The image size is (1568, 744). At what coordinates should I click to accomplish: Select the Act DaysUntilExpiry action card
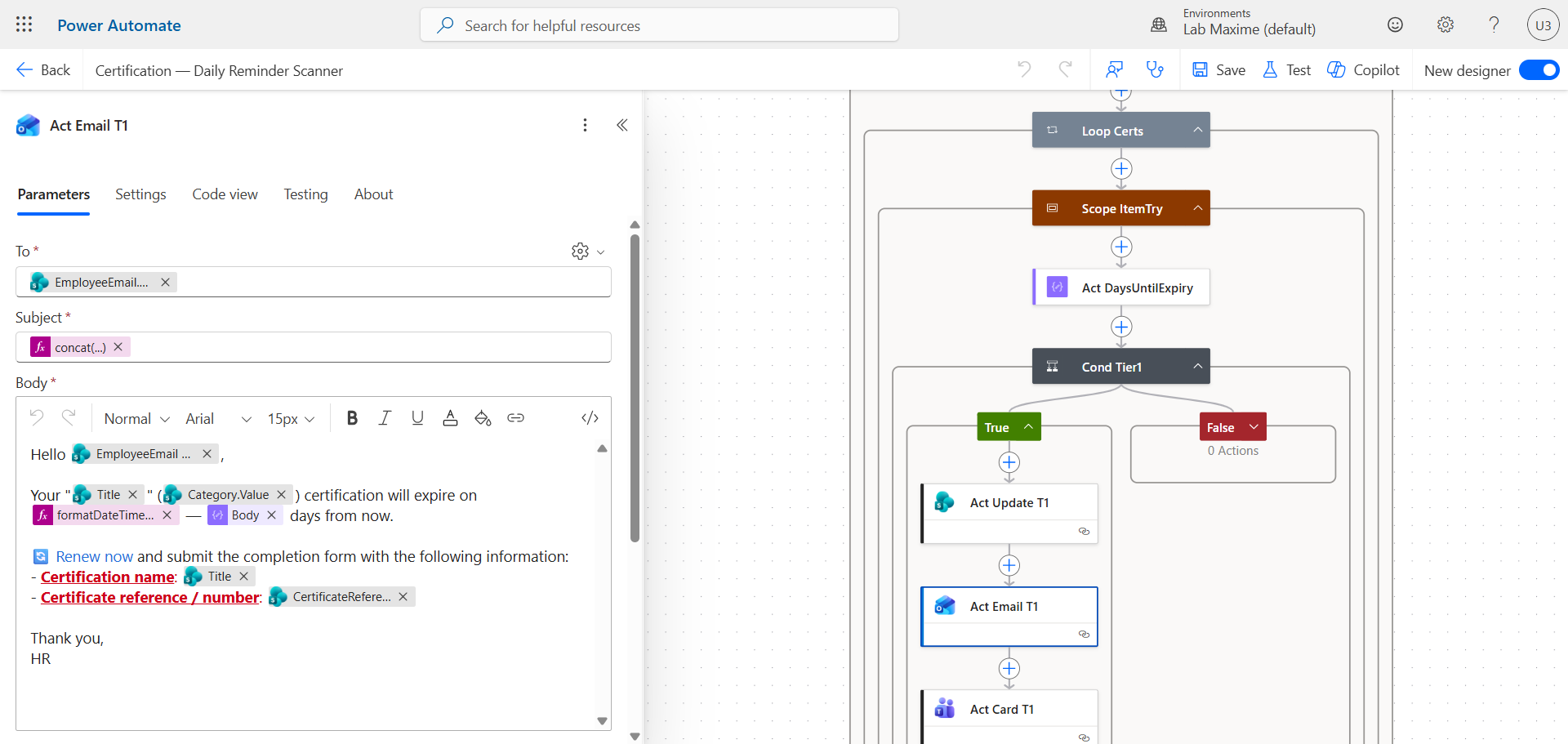click(1121, 287)
